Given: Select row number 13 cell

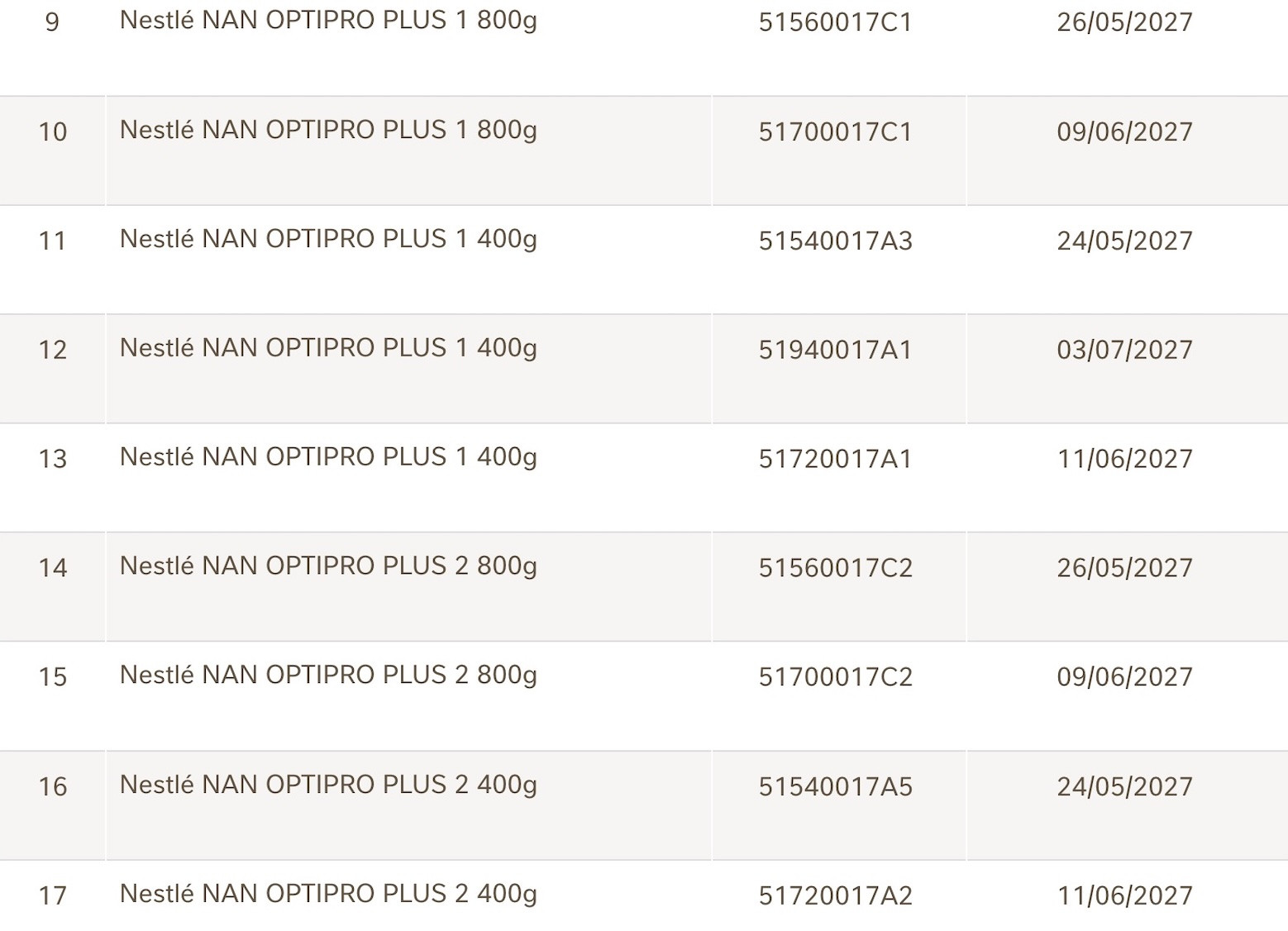Looking at the screenshot, I should pyautogui.click(x=52, y=459).
